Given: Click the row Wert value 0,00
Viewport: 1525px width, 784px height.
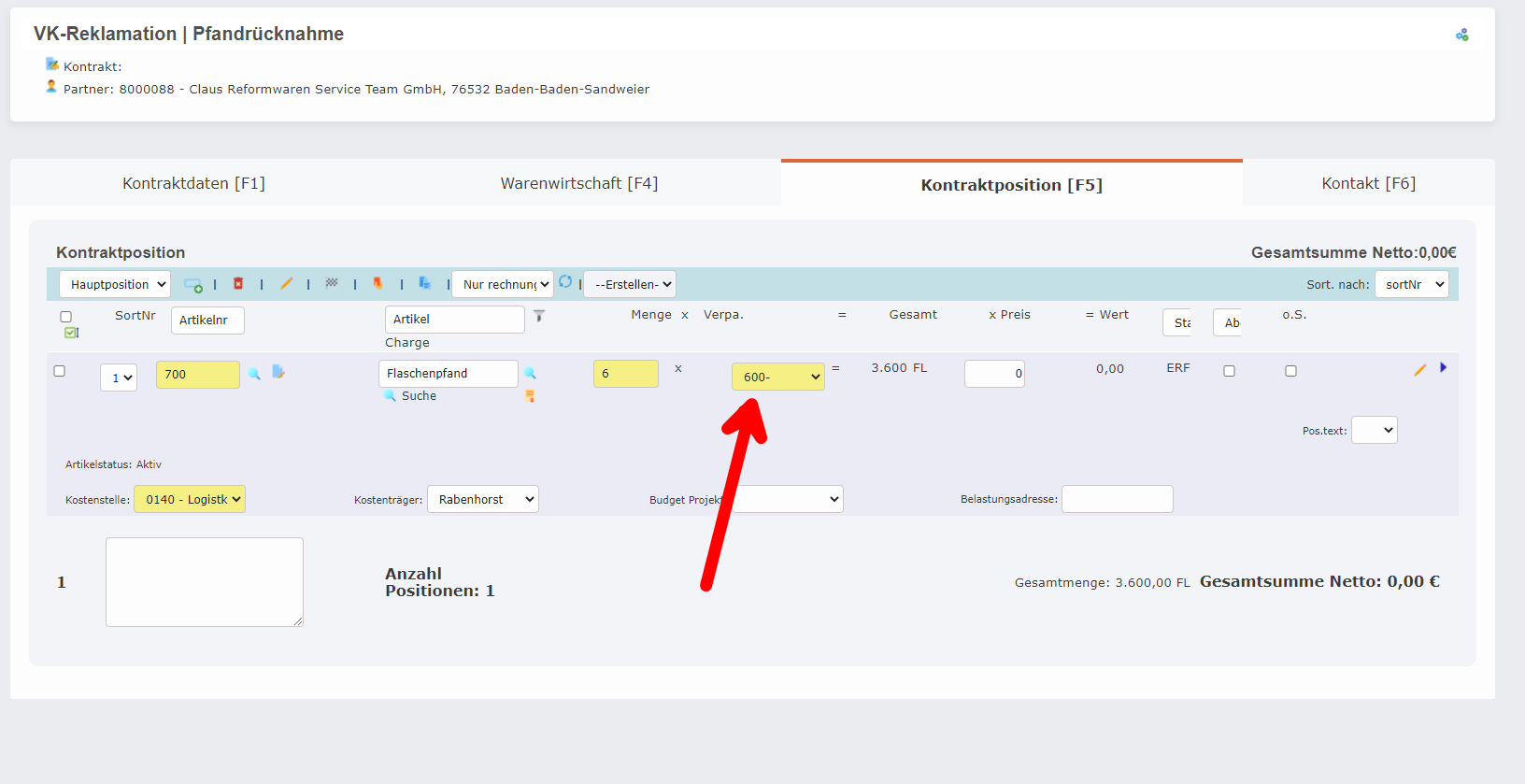Looking at the screenshot, I should coord(1110,369).
